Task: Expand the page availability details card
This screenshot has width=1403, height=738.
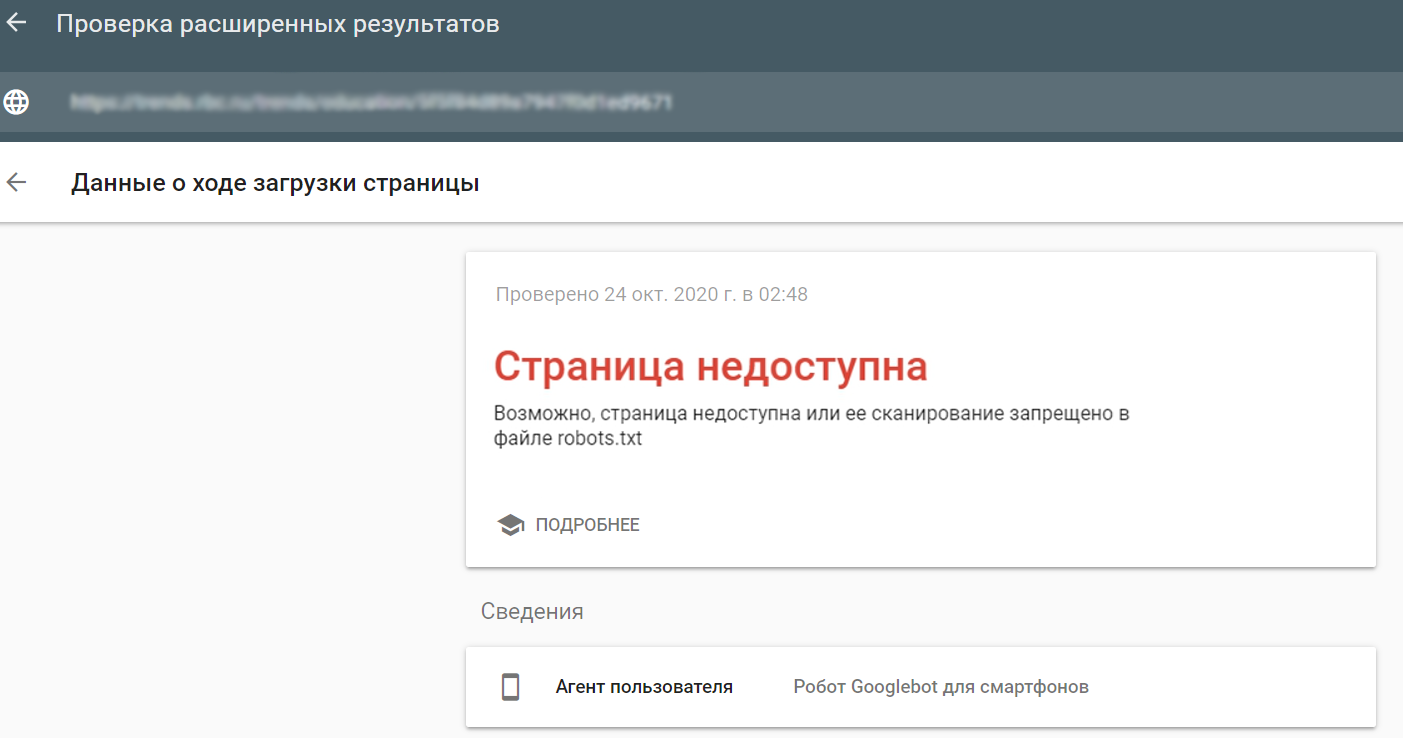Action: coord(920,410)
